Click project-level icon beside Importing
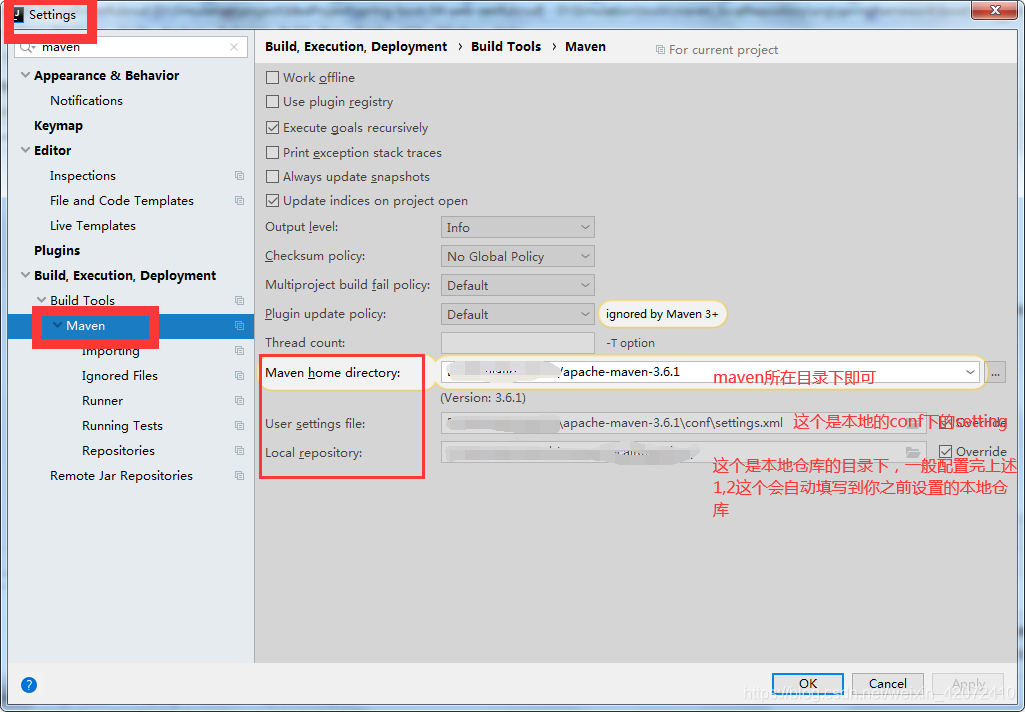This screenshot has width=1025, height=712. [239, 350]
